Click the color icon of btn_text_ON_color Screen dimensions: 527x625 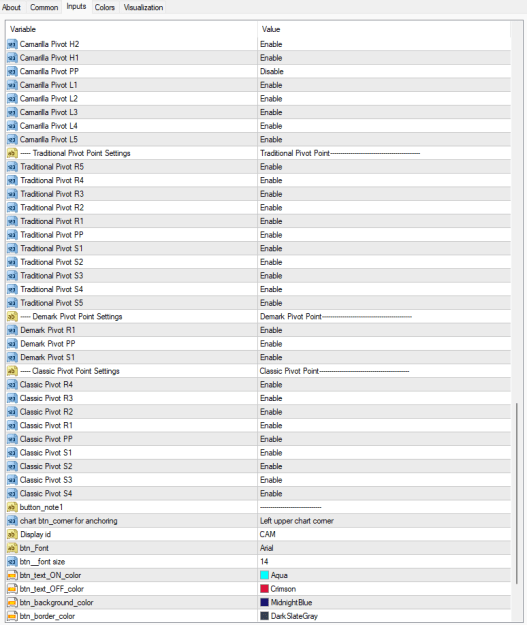12,575
